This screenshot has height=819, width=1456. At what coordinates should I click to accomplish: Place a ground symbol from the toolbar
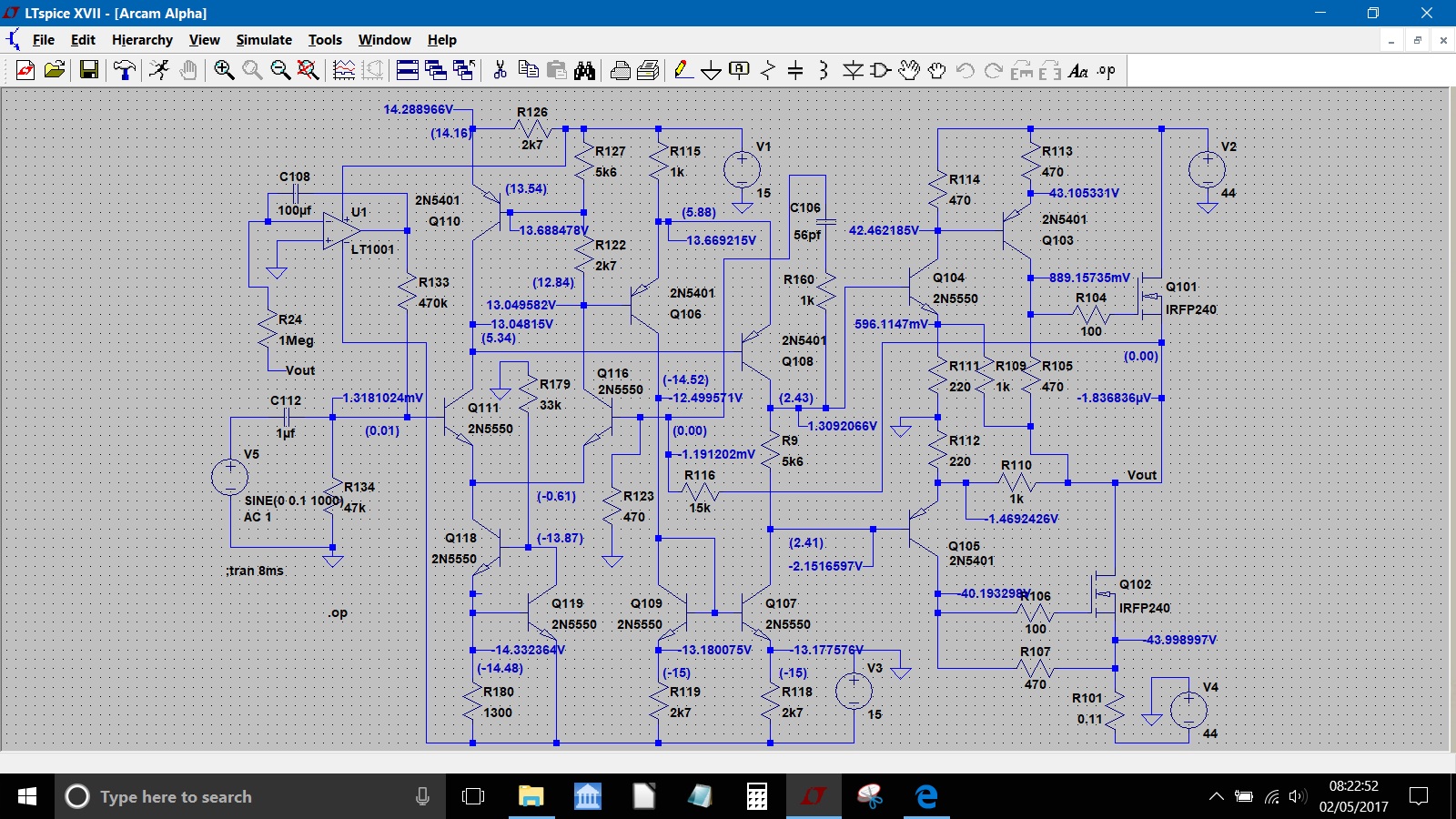(712, 71)
